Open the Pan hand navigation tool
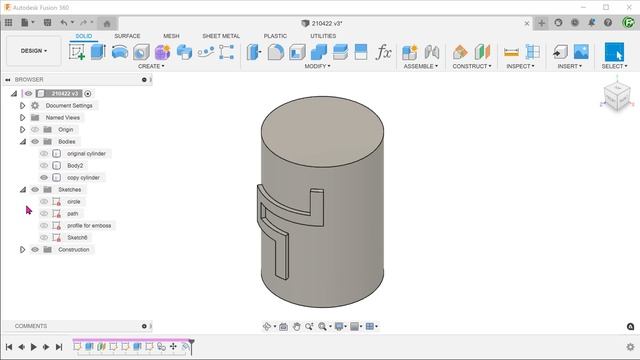 (297, 326)
